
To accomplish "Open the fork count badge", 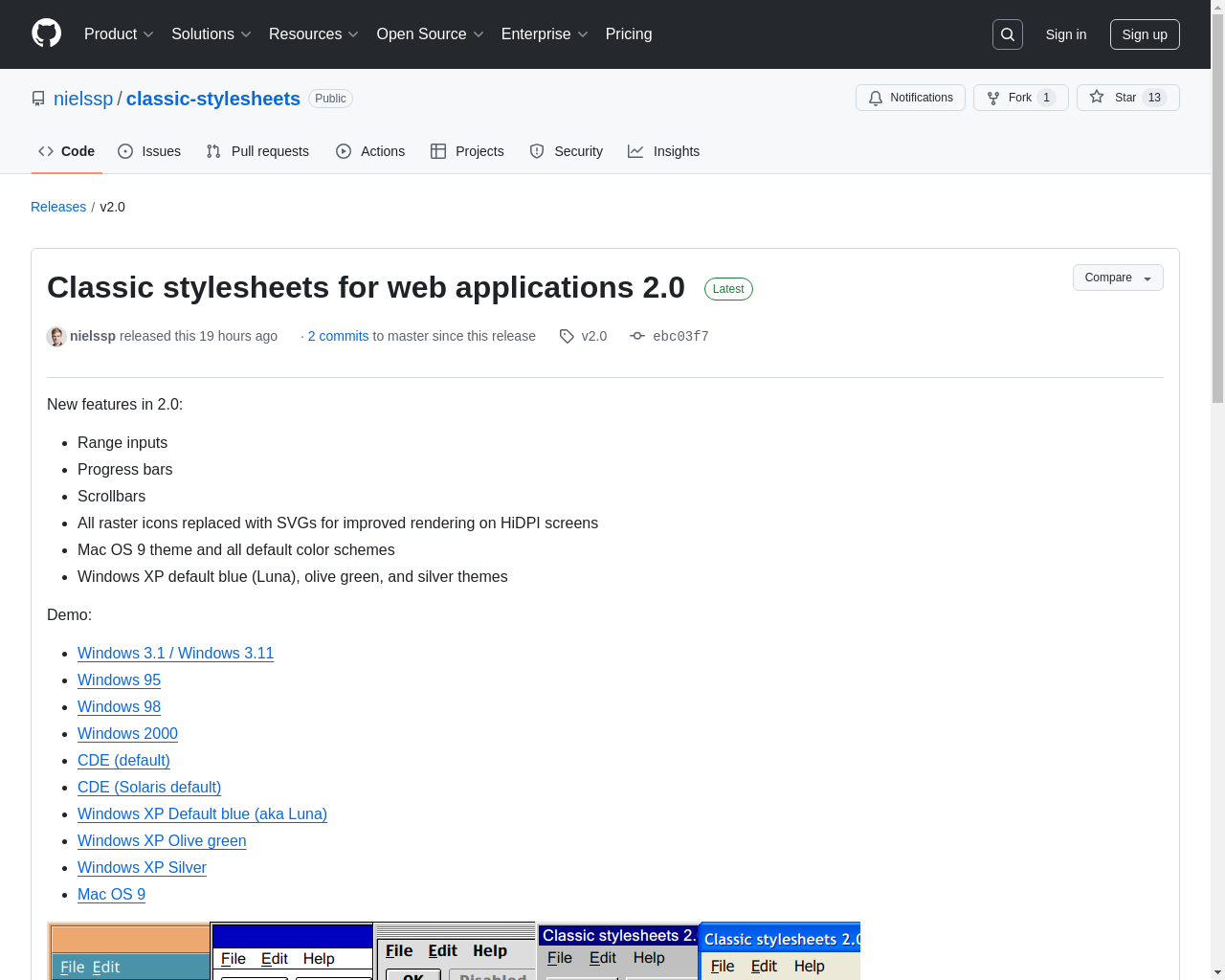I will tap(1047, 98).
